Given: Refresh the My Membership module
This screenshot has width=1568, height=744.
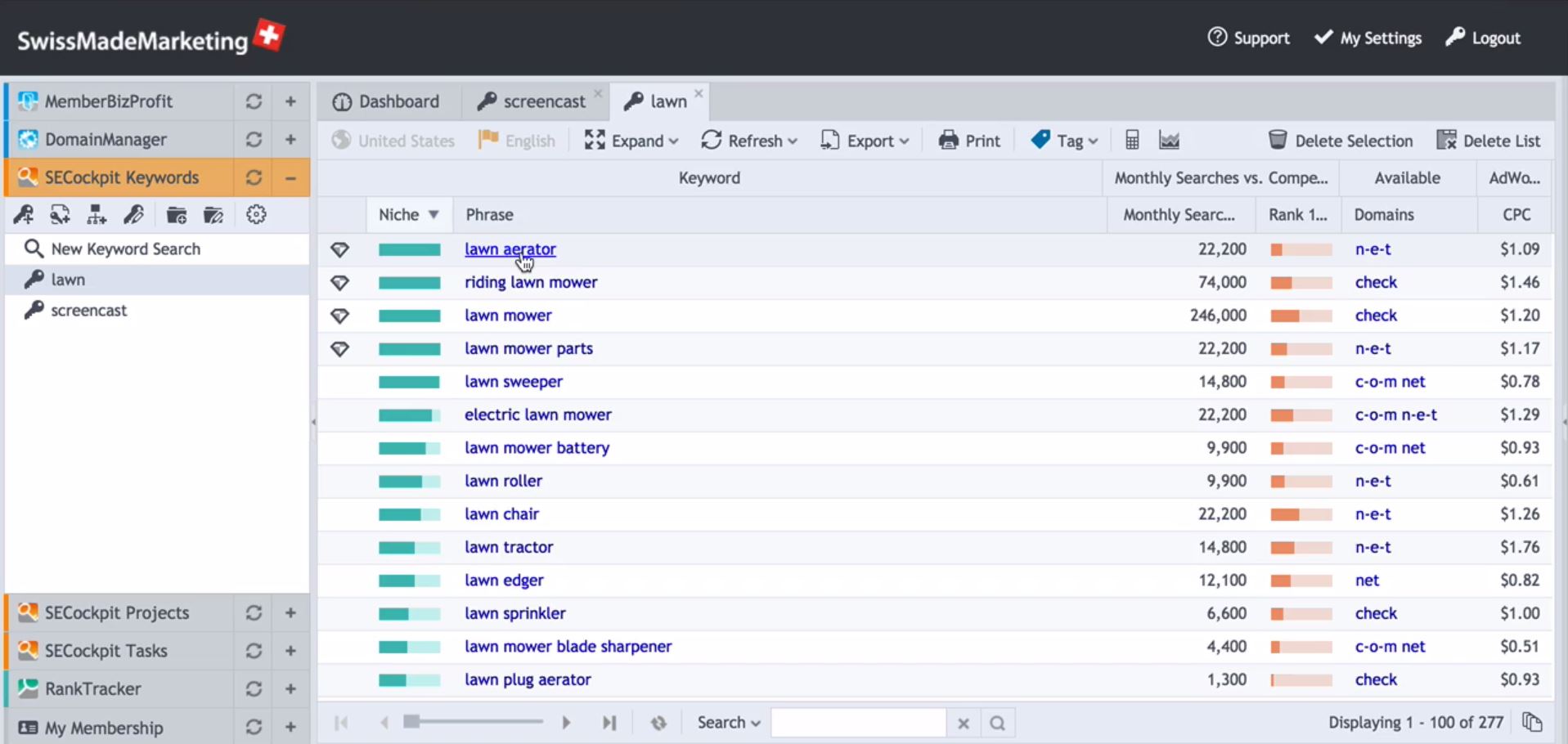Looking at the screenshot, I should coord(254,727).
